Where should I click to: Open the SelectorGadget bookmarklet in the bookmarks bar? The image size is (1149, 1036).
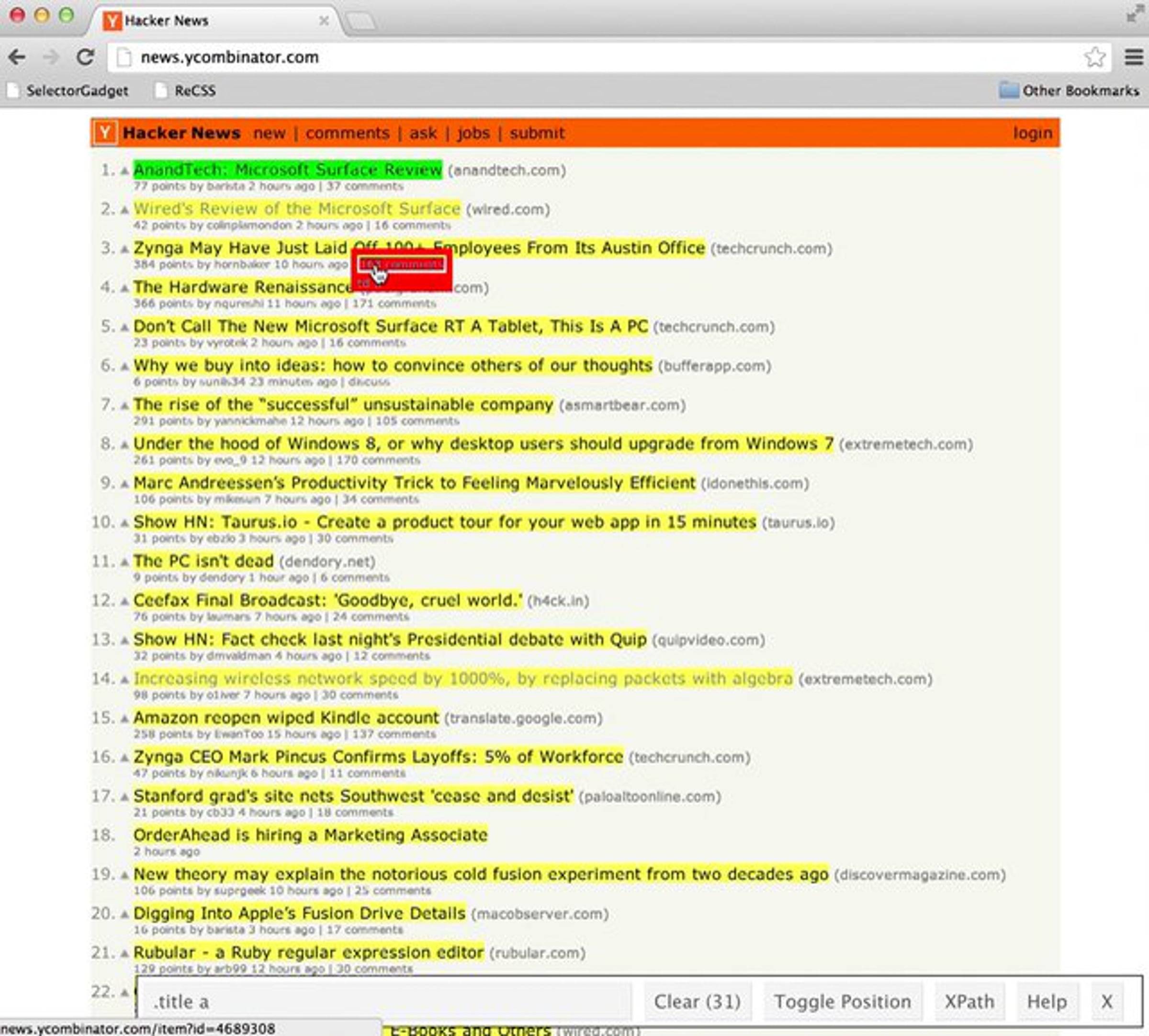tap(68, 90)
